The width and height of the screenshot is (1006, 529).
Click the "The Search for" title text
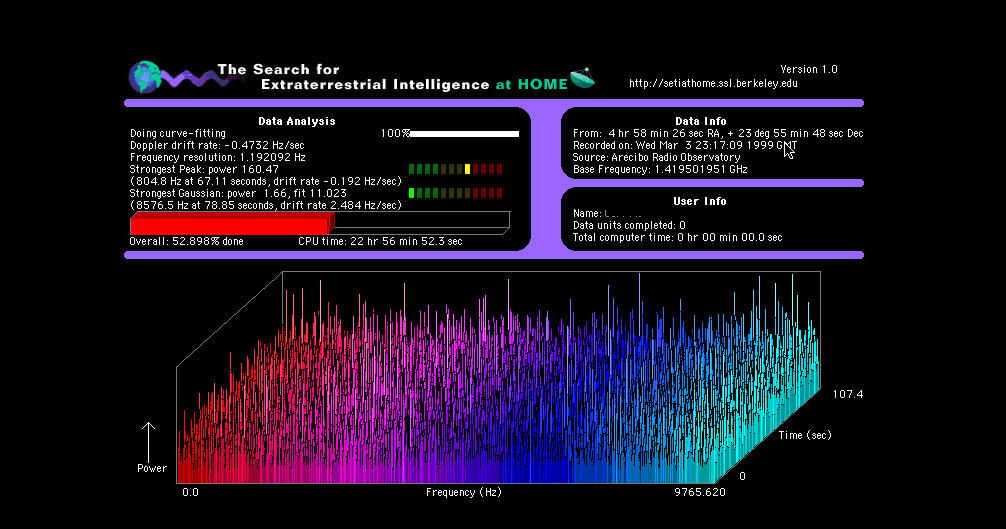pyautogui.click(x=278, y=69)
